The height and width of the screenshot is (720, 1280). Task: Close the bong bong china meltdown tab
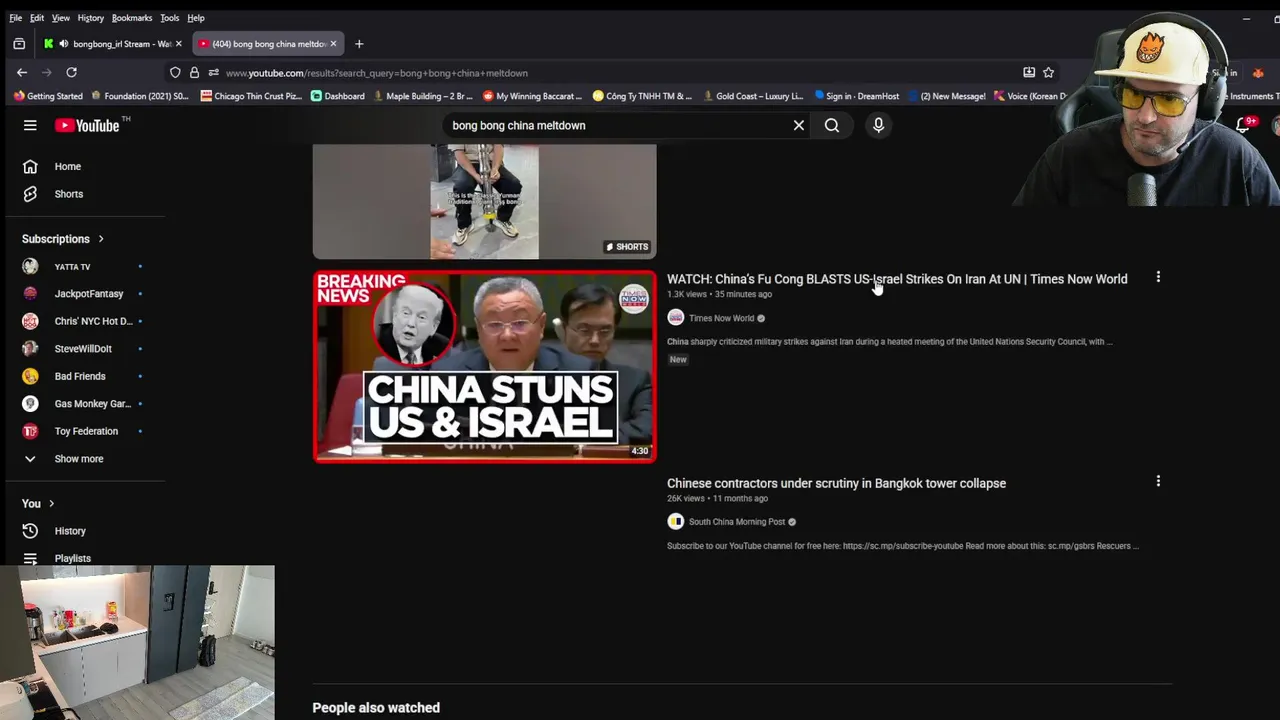333,44
